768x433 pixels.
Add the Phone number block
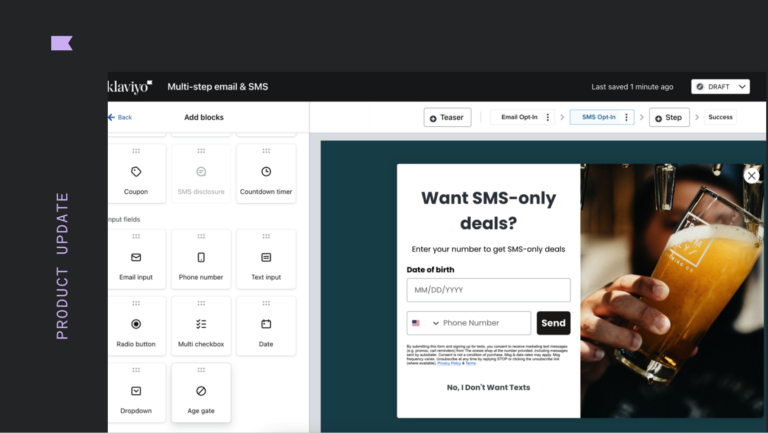201,259
